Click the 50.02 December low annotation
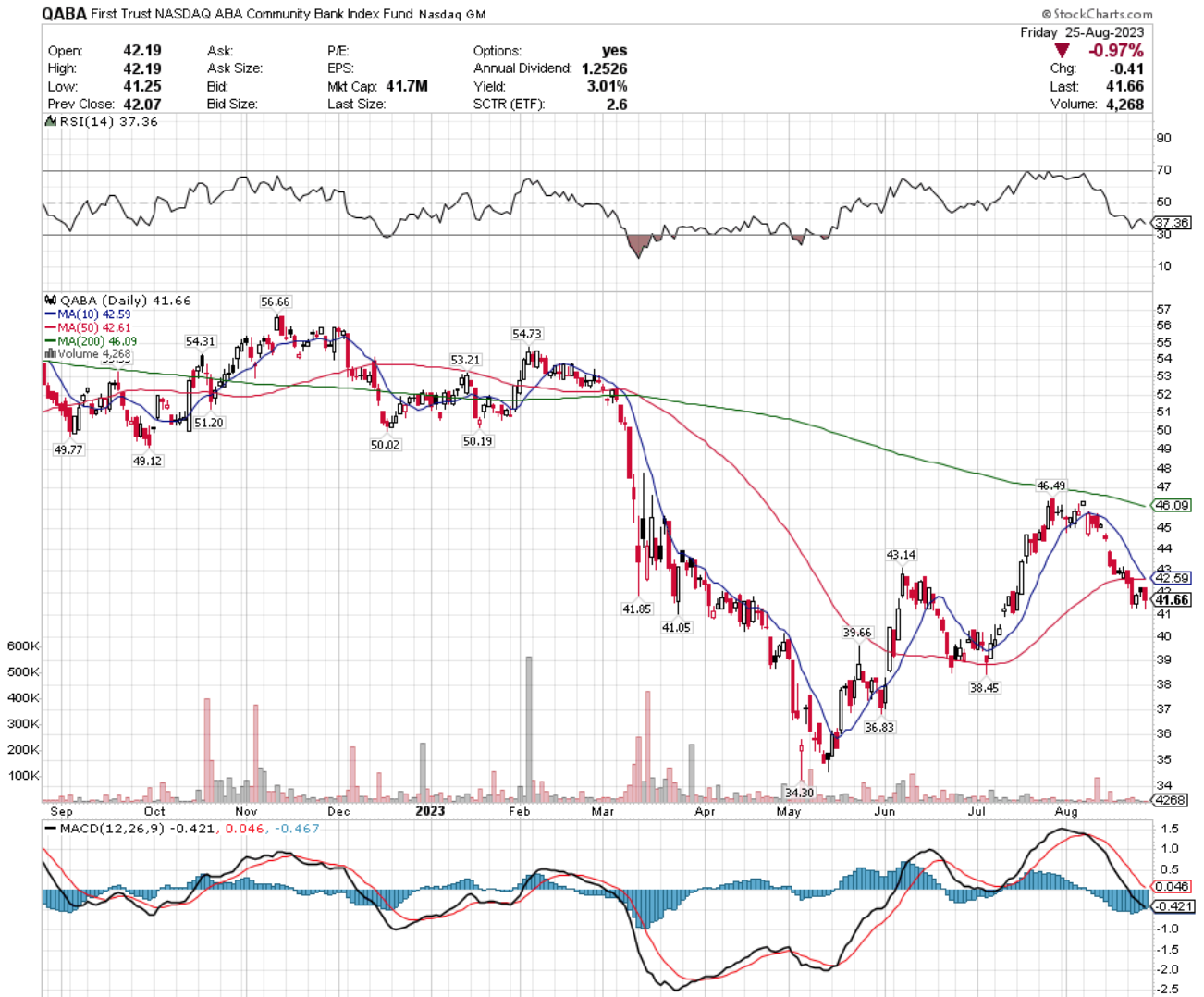 (x=386, y=445)
